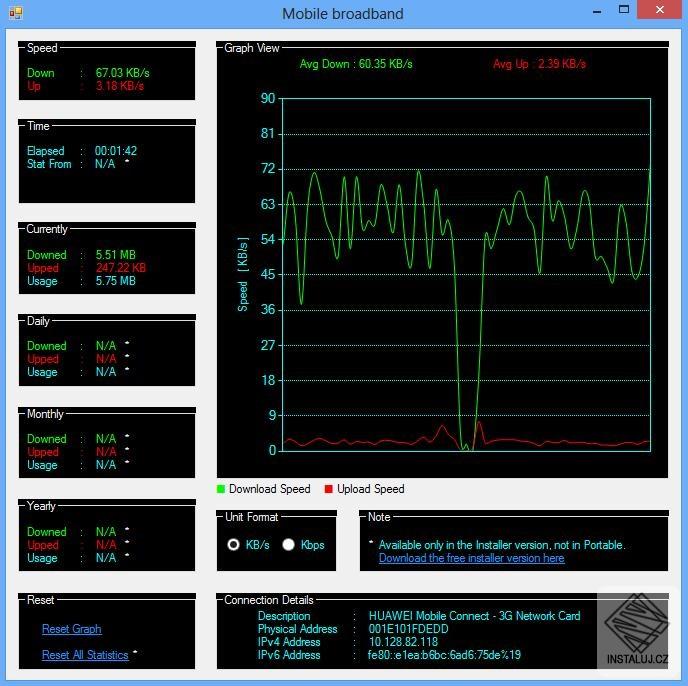Click the green Download Speed legend swatch

tap(221, 489)
